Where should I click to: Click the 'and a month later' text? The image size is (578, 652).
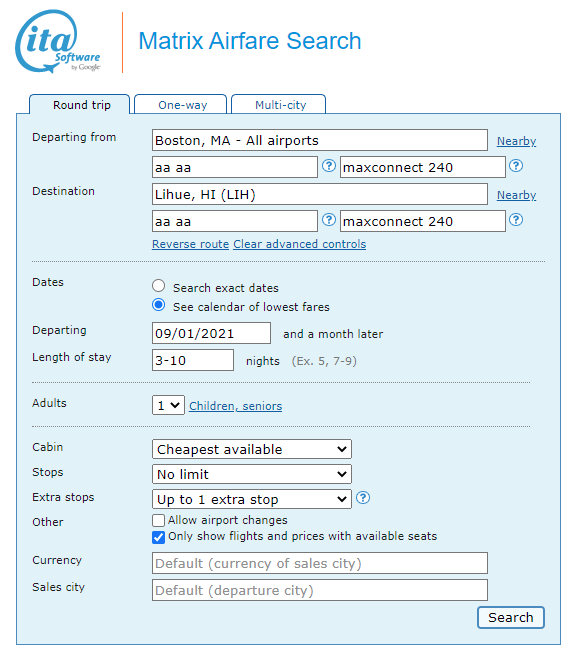coord(333,334)
